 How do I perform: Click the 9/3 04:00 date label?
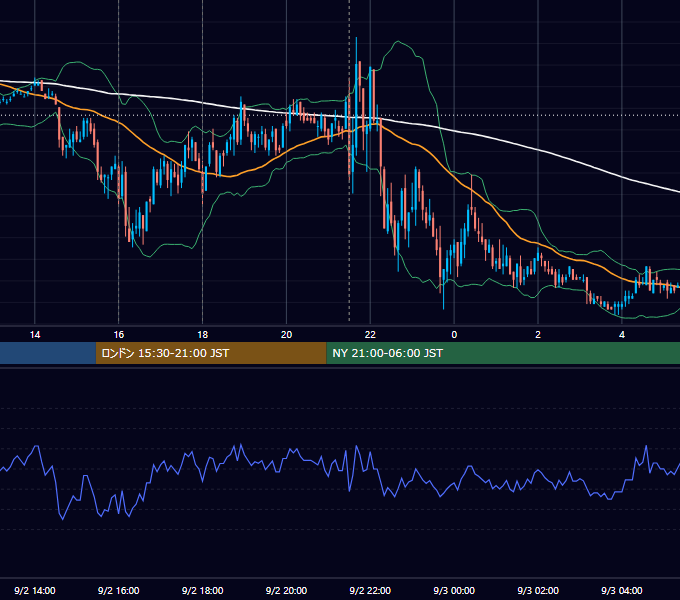click(x=622, y=590)
